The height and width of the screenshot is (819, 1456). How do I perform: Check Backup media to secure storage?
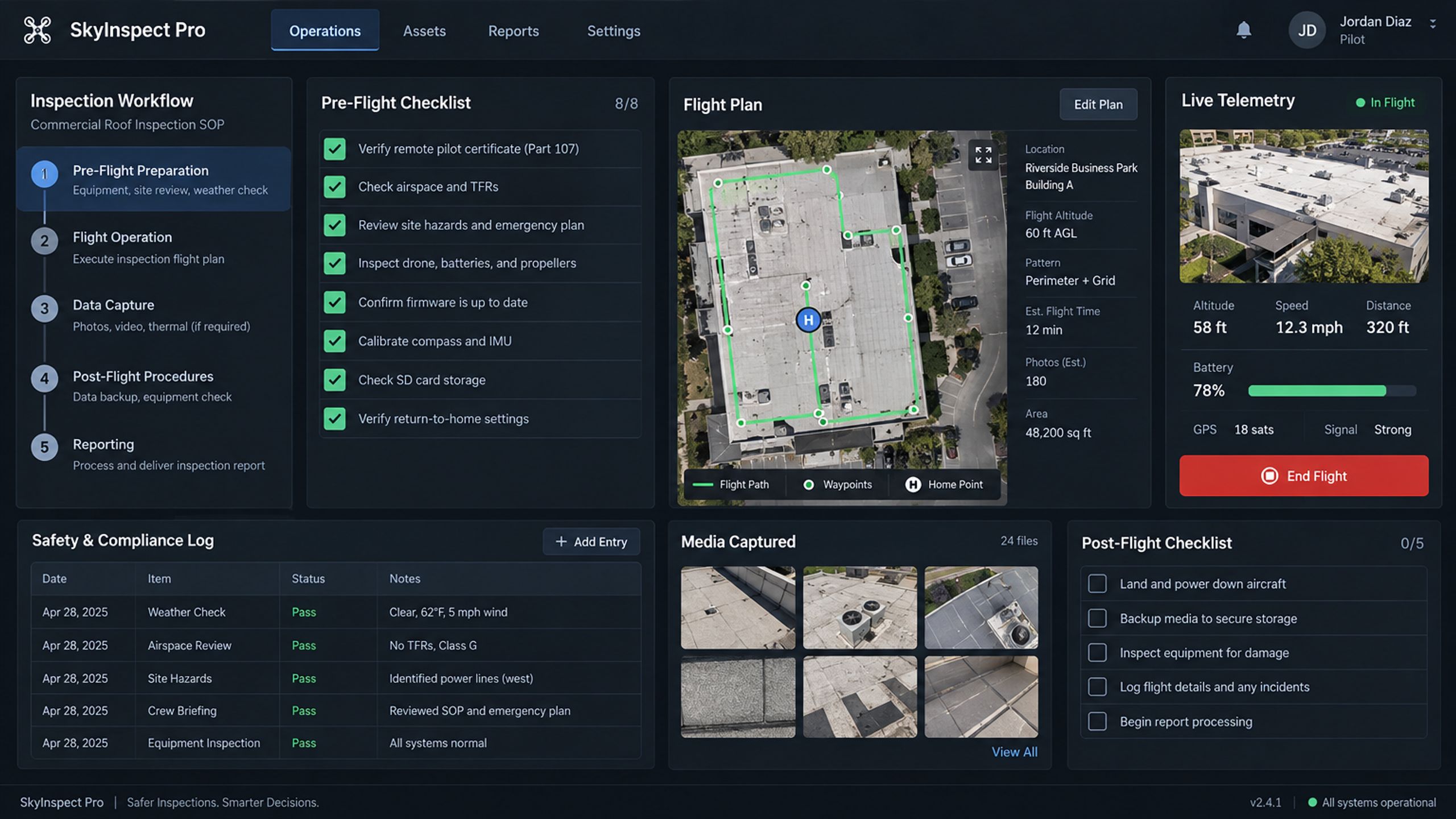click(x=1097, y=618)
